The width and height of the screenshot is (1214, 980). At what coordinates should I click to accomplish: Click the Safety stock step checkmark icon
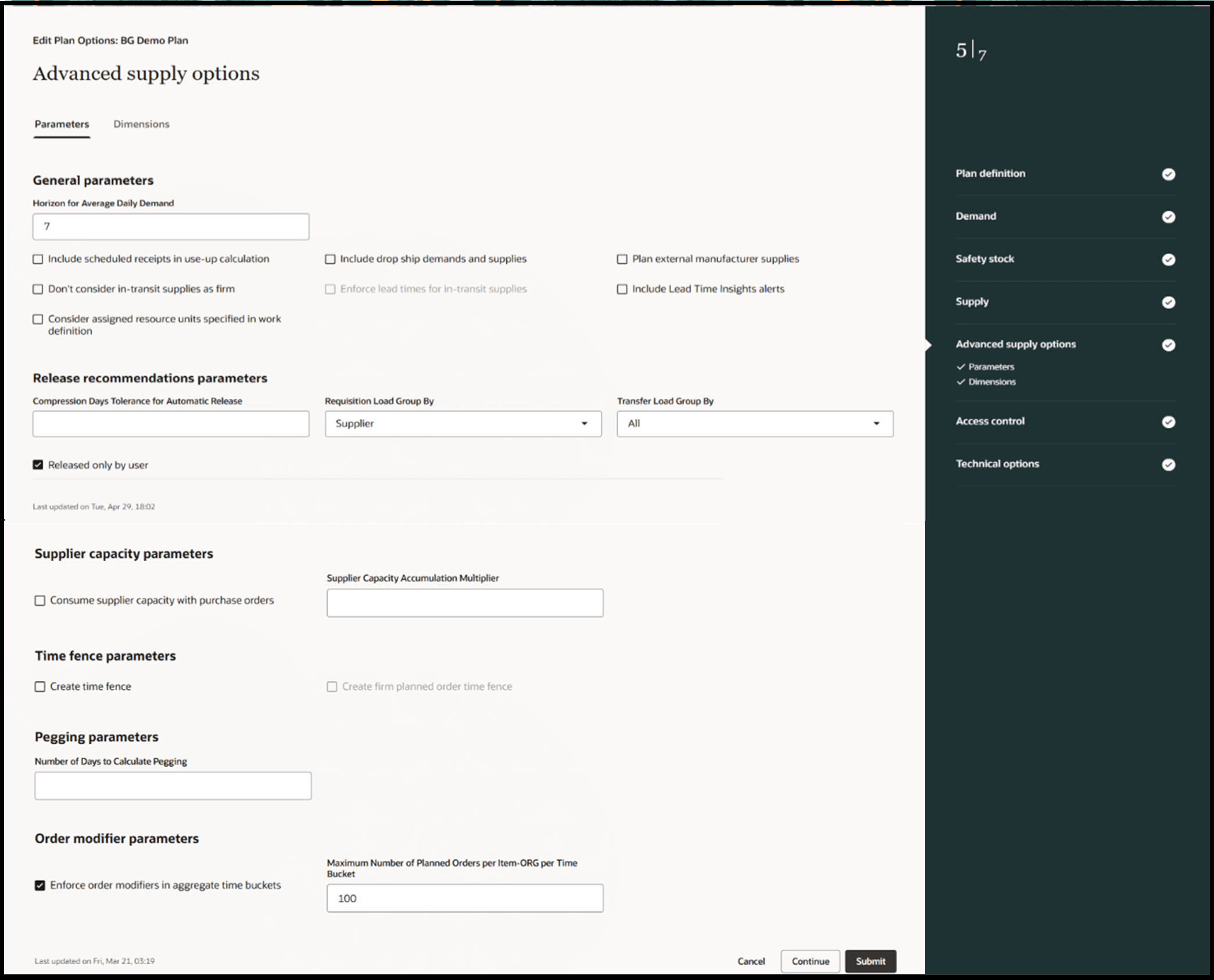click(1168, 259)
